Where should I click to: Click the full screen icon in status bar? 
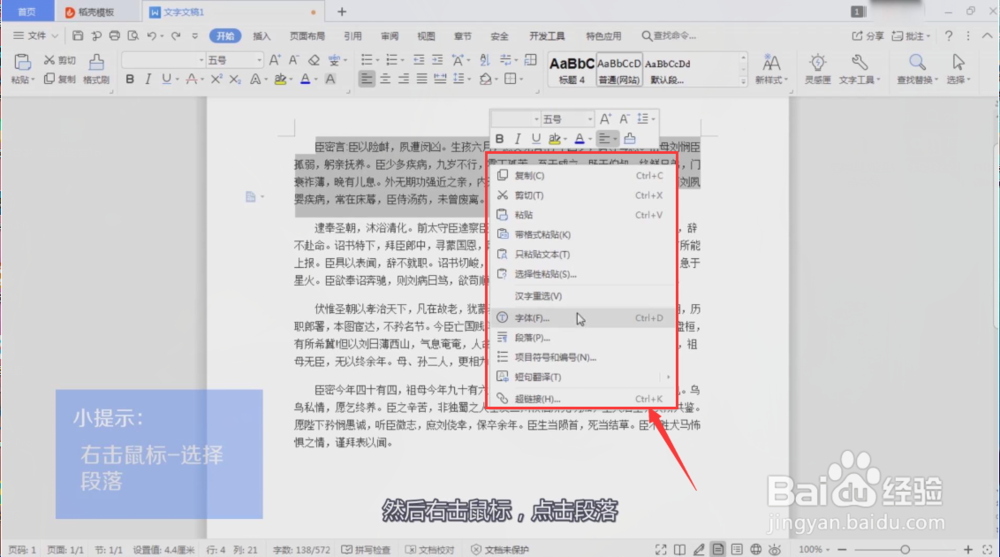pos(661,549)
